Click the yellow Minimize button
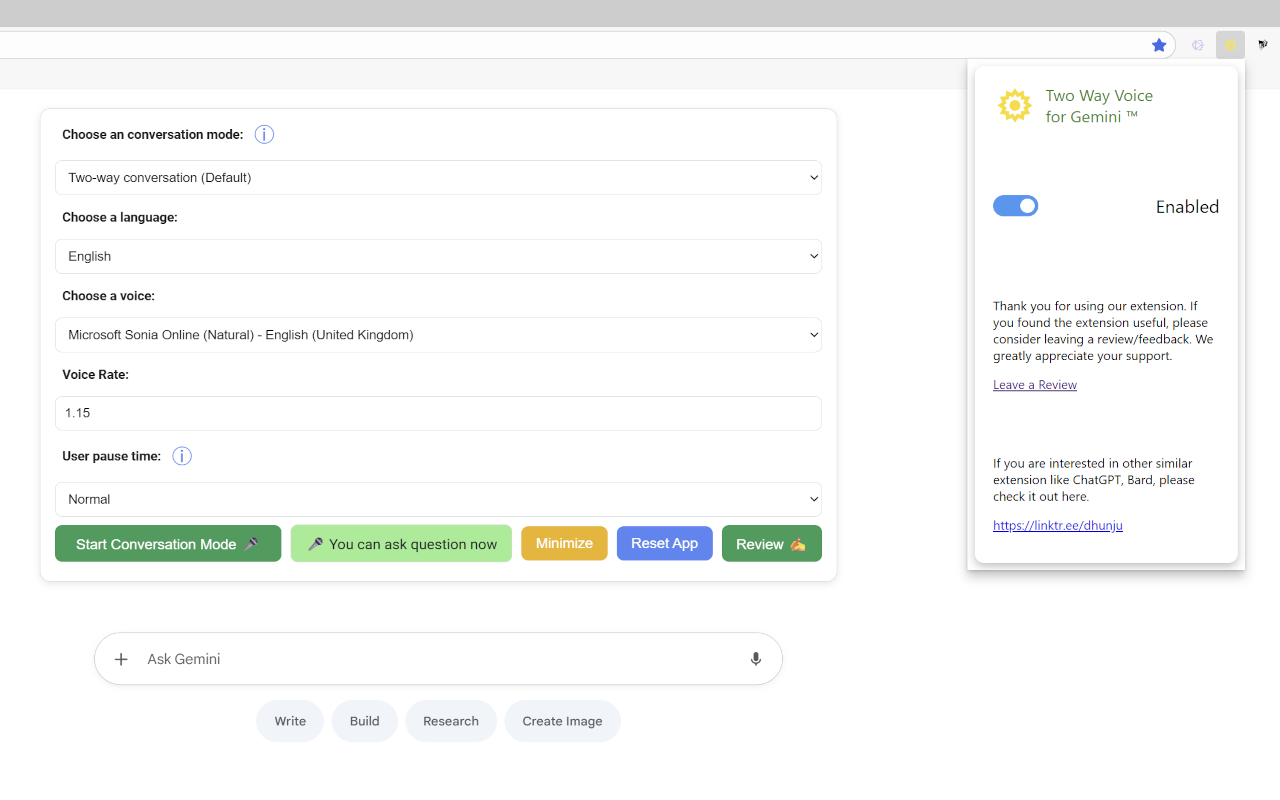The height and width of the screenshot is (800, 1280). (x=564, y=543)
